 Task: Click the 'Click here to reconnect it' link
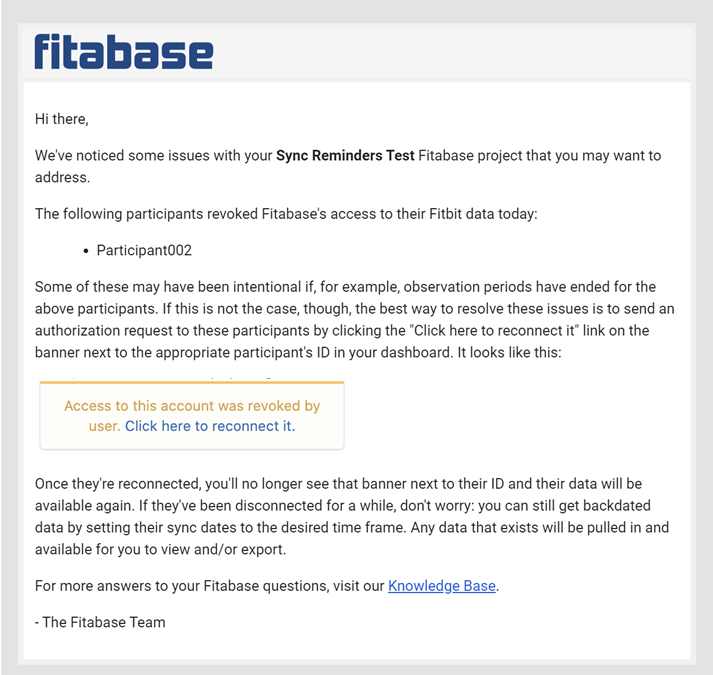click(x=210, y=426)
